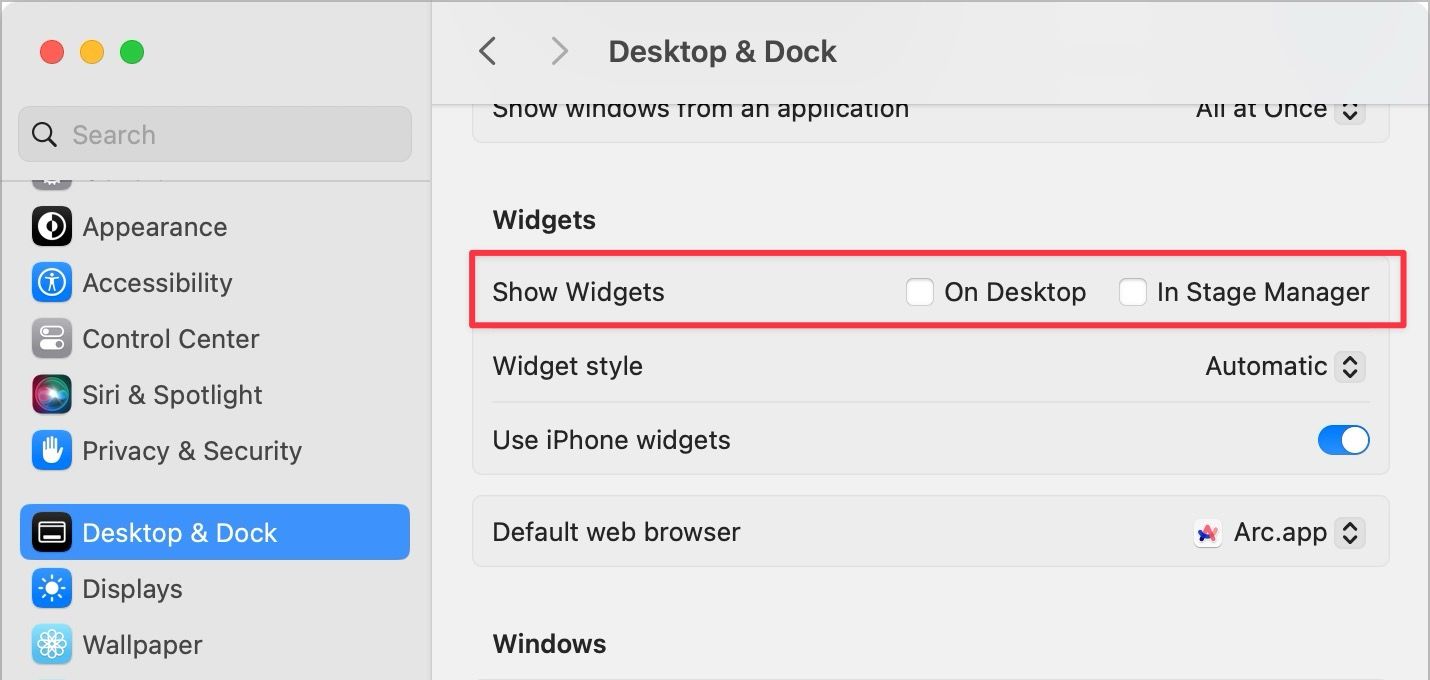Click the Privacy & Security hand icon

(x=52, y=451)
